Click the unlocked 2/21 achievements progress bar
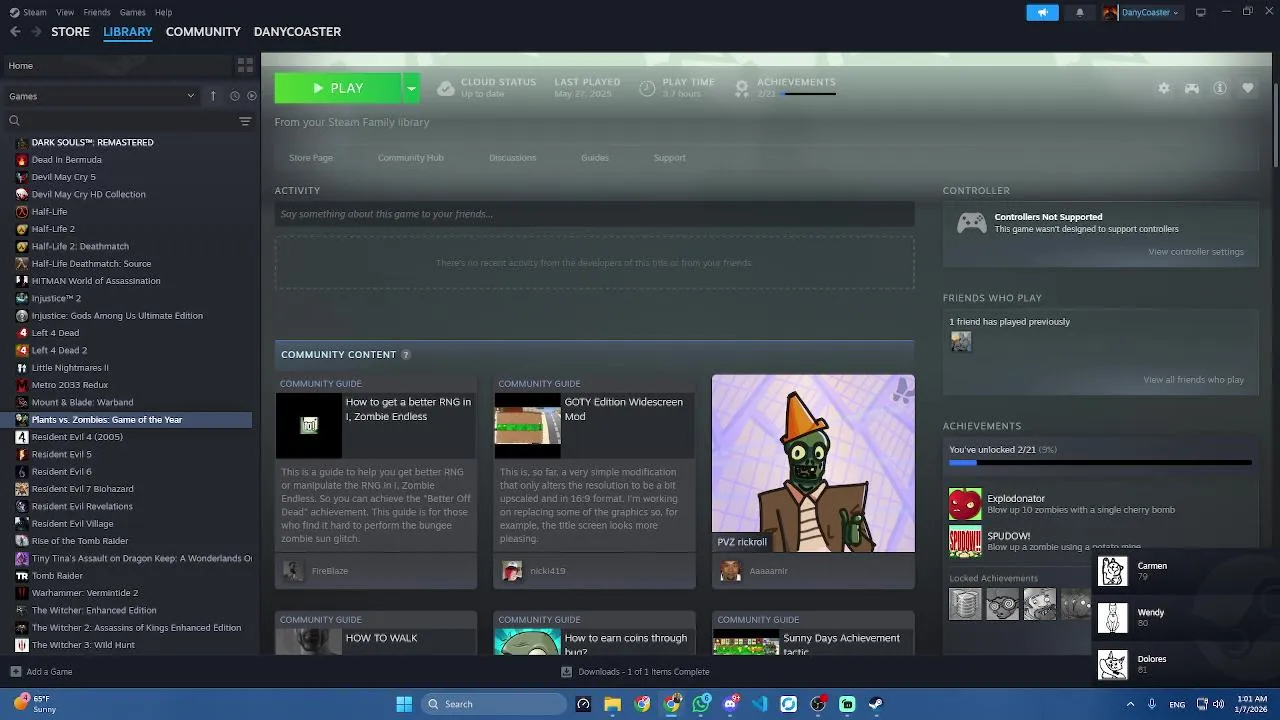 click(x=1100, y=463)
